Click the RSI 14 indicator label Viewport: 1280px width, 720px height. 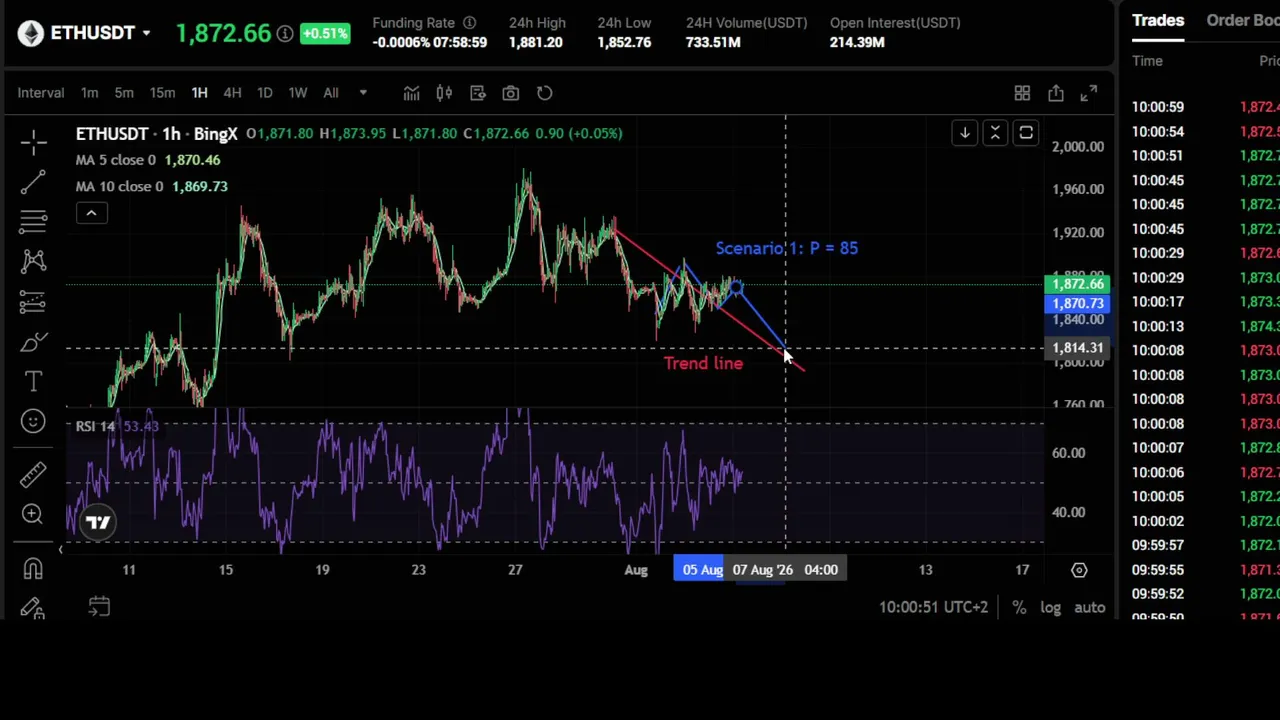[95, 426]
